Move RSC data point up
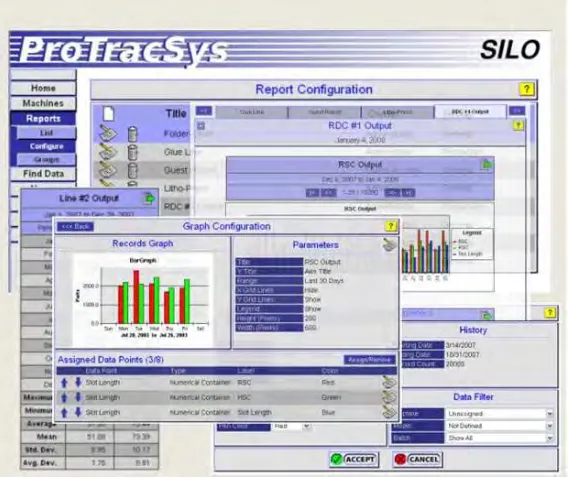The height and width of the screenshot is (478, 568). coord(64,382)
